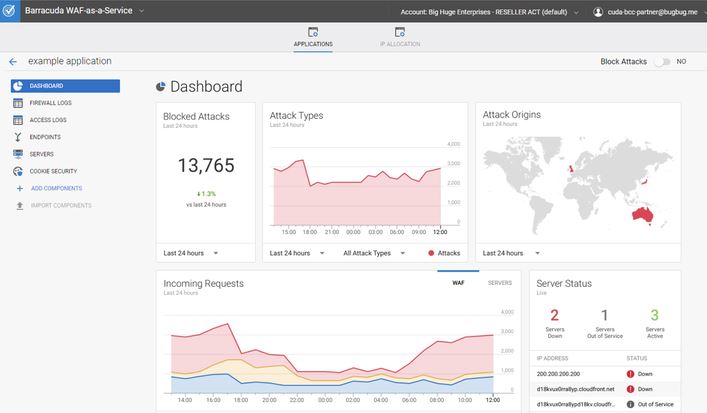Open the IP Allocation tab icon
The image size is (707, 413).
[x=399, y=32]
